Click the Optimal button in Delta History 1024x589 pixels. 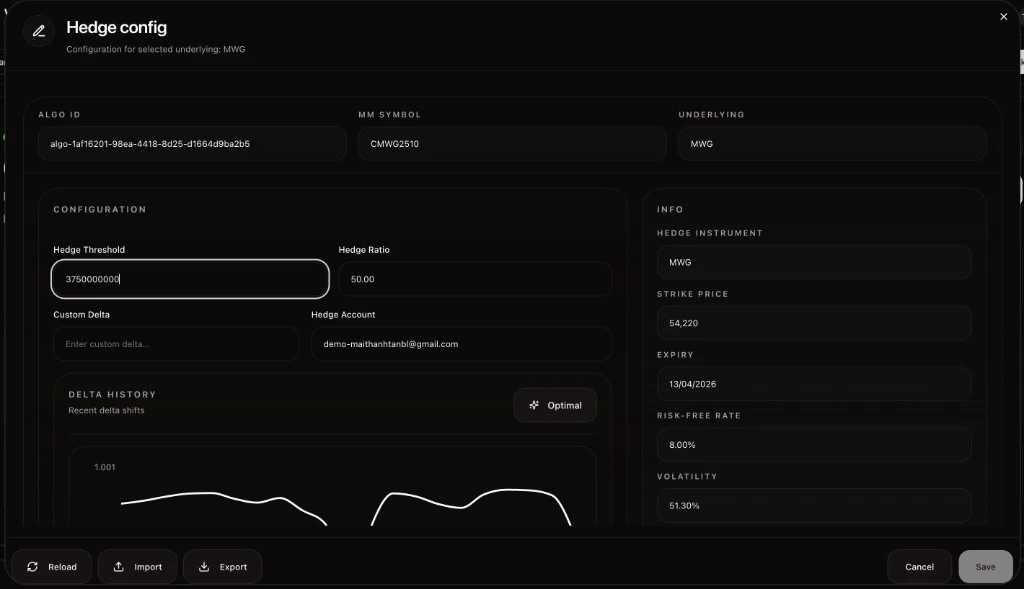555,406
